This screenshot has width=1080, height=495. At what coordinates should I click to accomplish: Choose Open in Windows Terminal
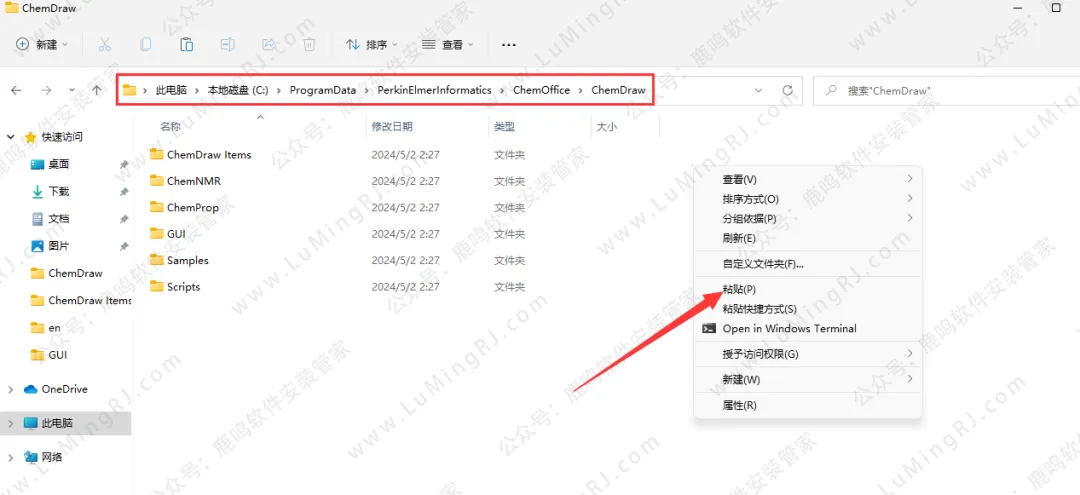pyautogui.click(x=807, y=328)
